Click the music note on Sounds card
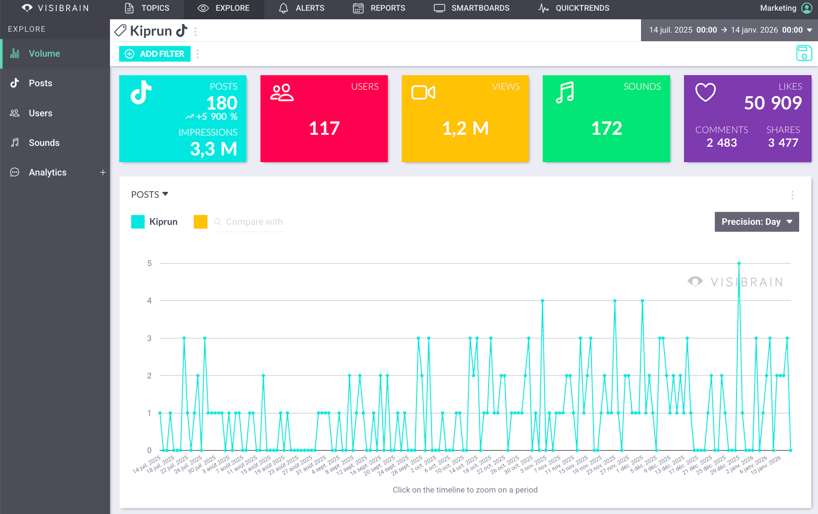This screenshot has height=514, width=818. click(x=565, y=93)
